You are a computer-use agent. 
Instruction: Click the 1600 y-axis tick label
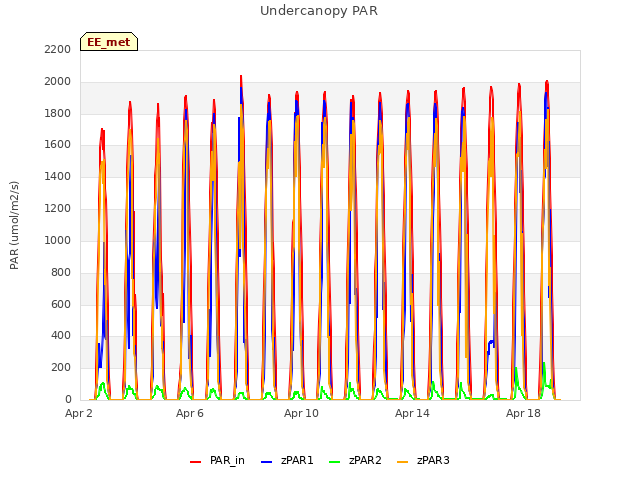click(58, 144)
